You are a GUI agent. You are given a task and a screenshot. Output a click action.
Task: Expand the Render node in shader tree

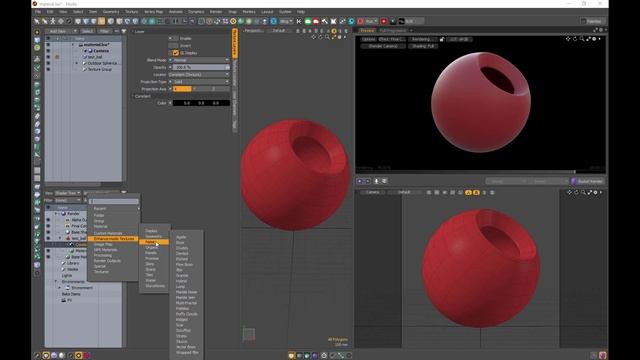(56, 213)
